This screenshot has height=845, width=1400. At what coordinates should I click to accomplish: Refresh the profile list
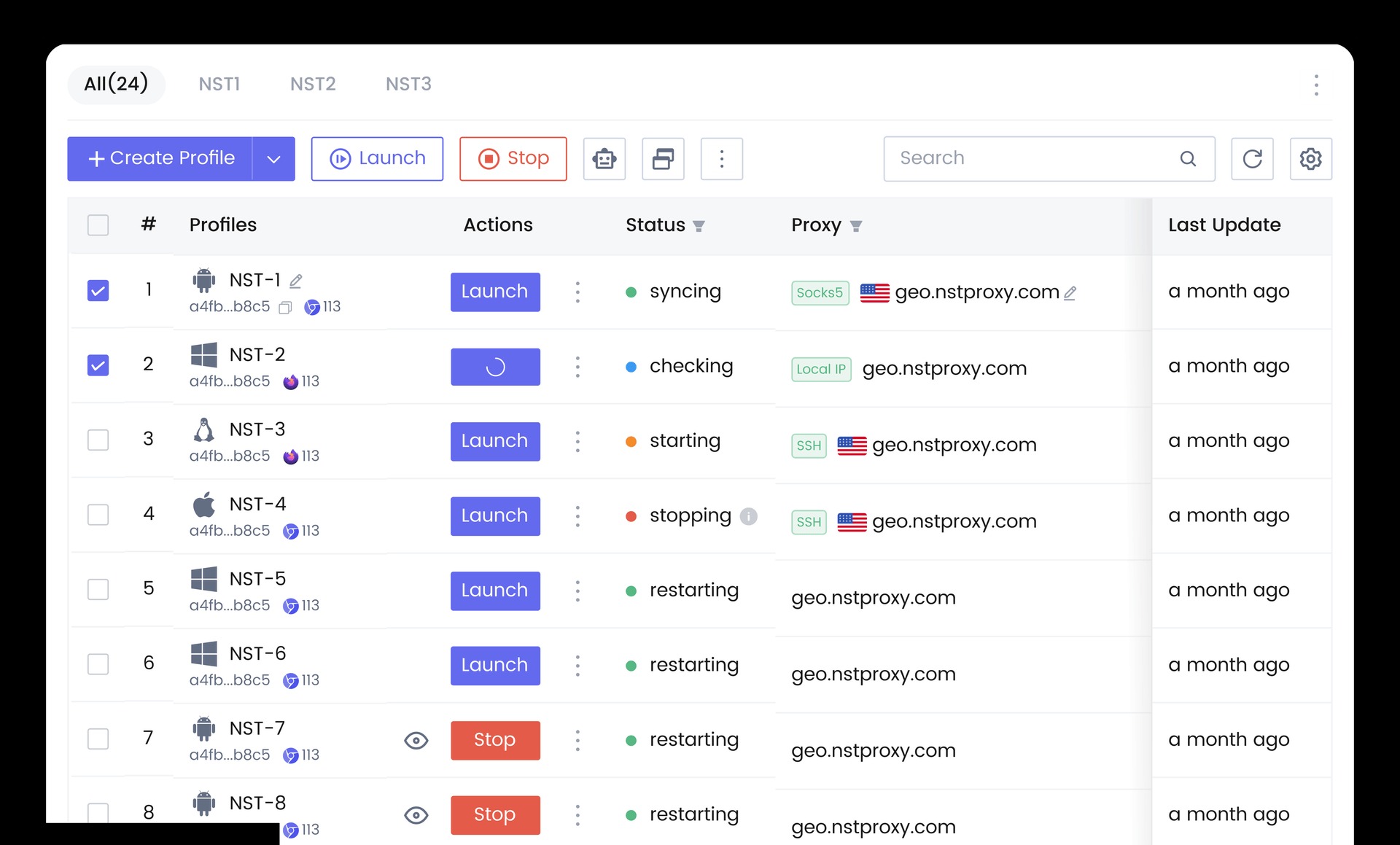click(x=1253, y=159)
